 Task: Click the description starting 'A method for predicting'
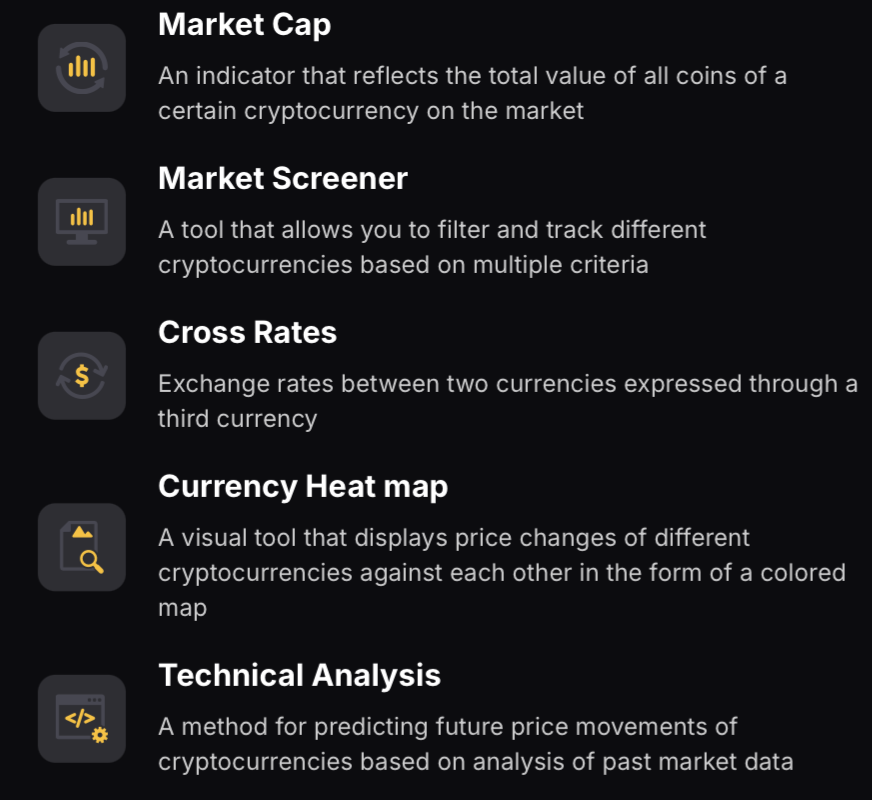pos(448,726)
